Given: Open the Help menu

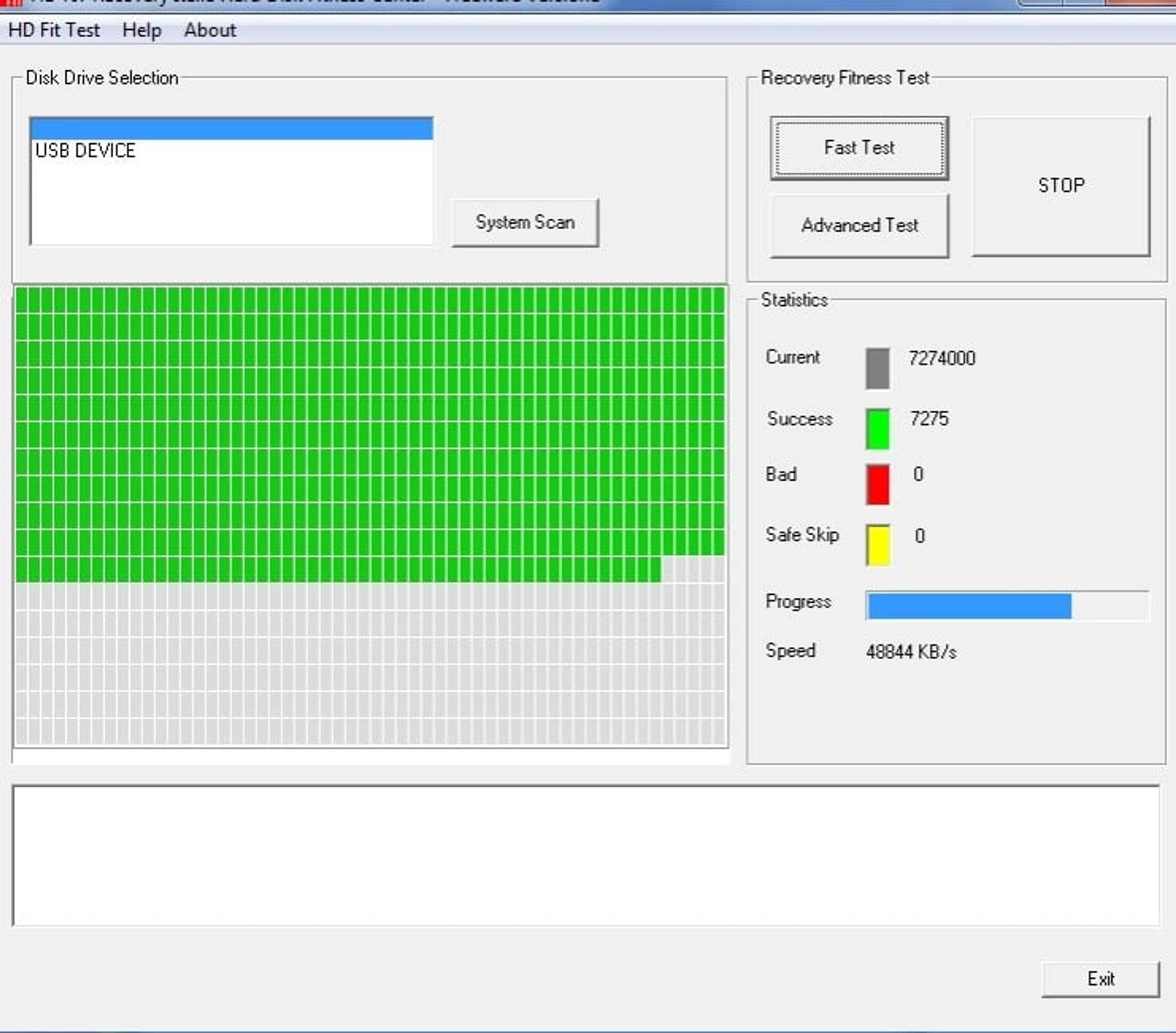Looking at the screenshot, I should point(141,30).
